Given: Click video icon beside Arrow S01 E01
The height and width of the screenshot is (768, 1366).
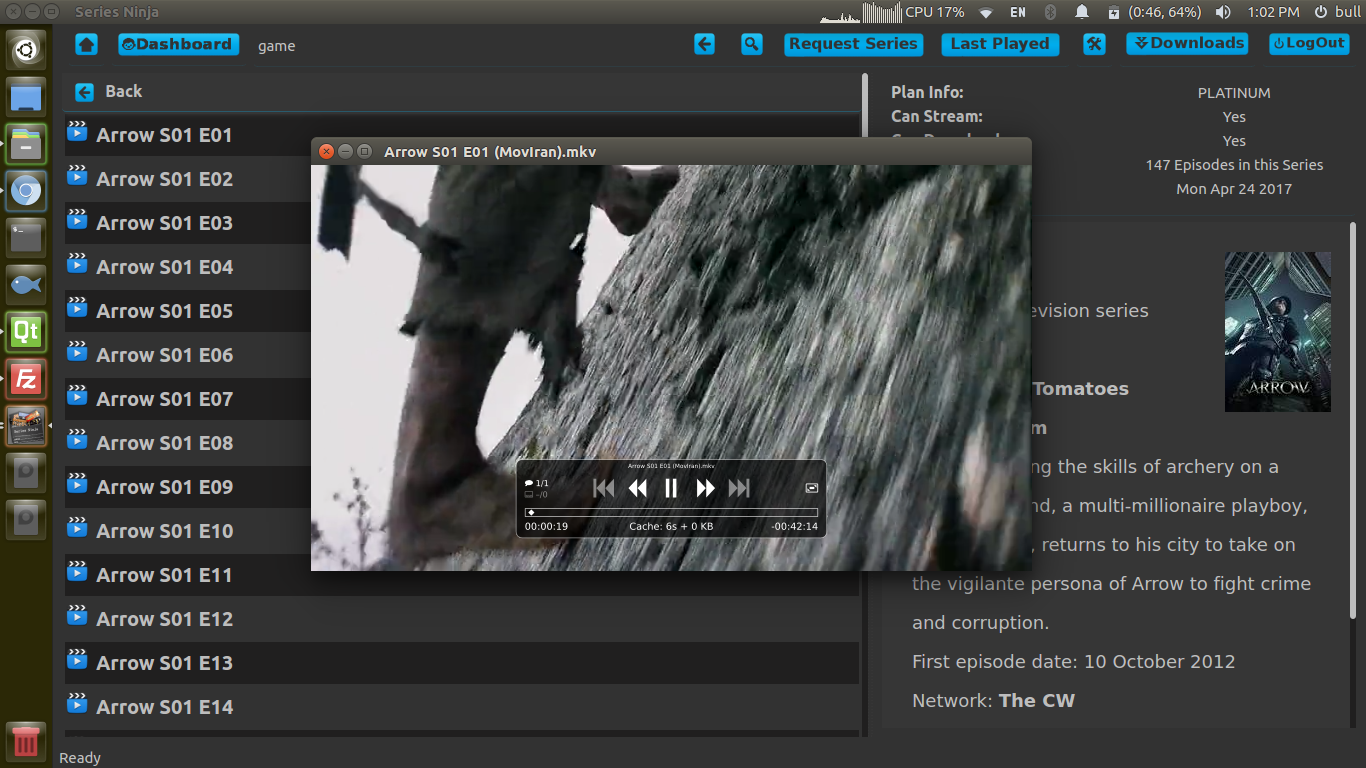Looking at the screenshot, I should coord(77,131).
